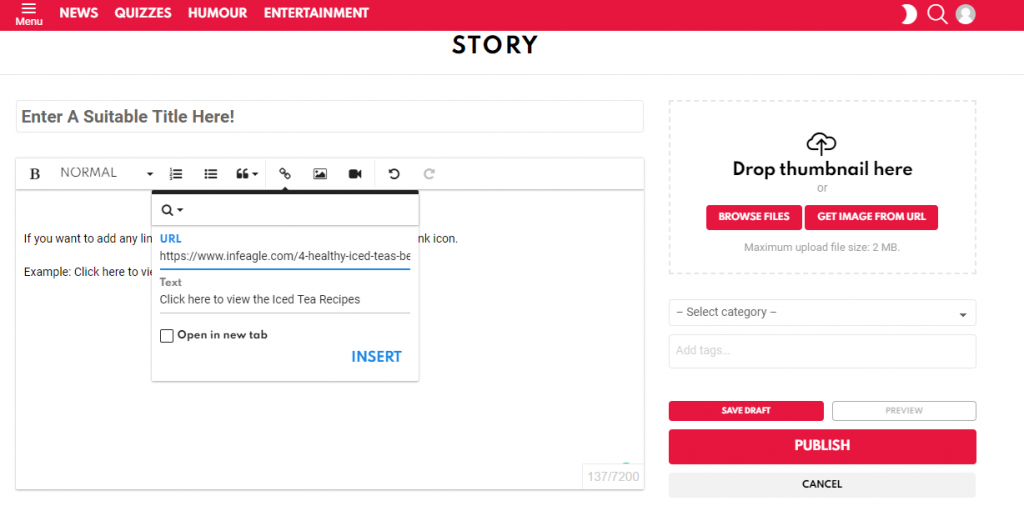Click the 137/7200 character counter

coord(613,477)
